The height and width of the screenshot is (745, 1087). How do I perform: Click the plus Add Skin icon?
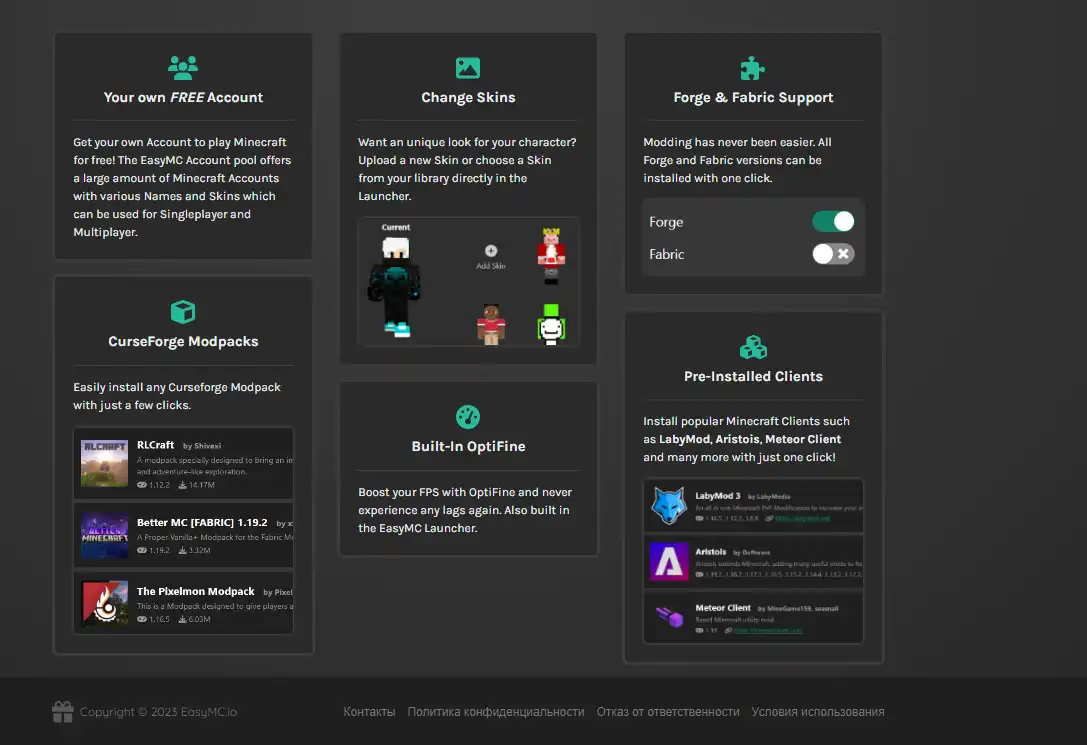point(491,251)
